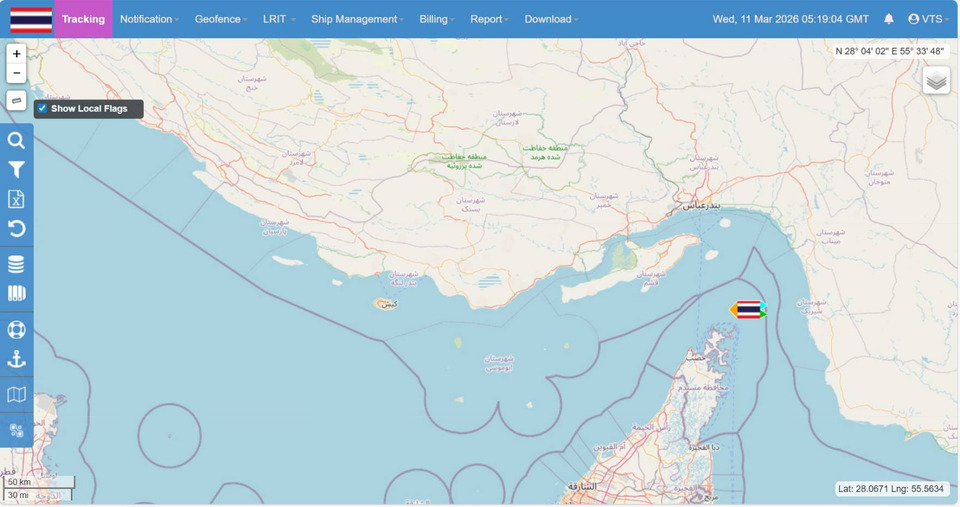
Task: Export data with the Excel file icon
Action: pos(16,199)
